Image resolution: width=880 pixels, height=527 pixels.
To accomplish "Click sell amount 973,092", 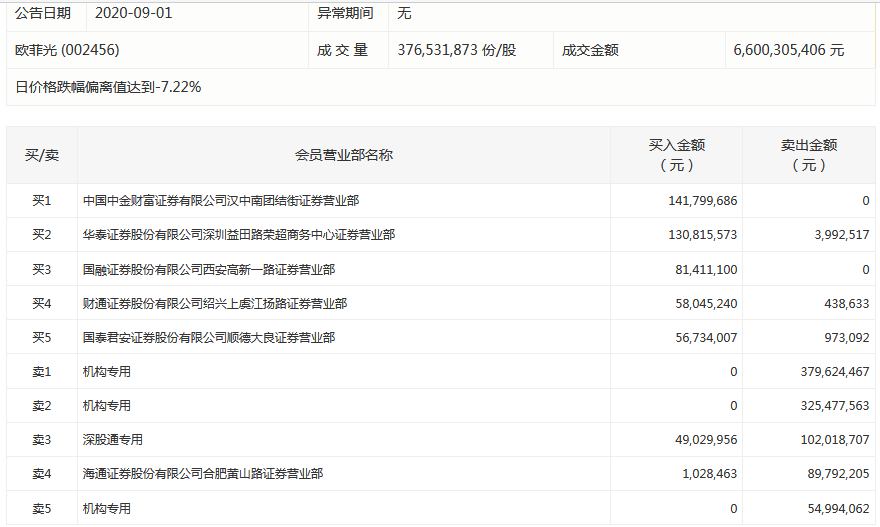I will click(847, 338).
